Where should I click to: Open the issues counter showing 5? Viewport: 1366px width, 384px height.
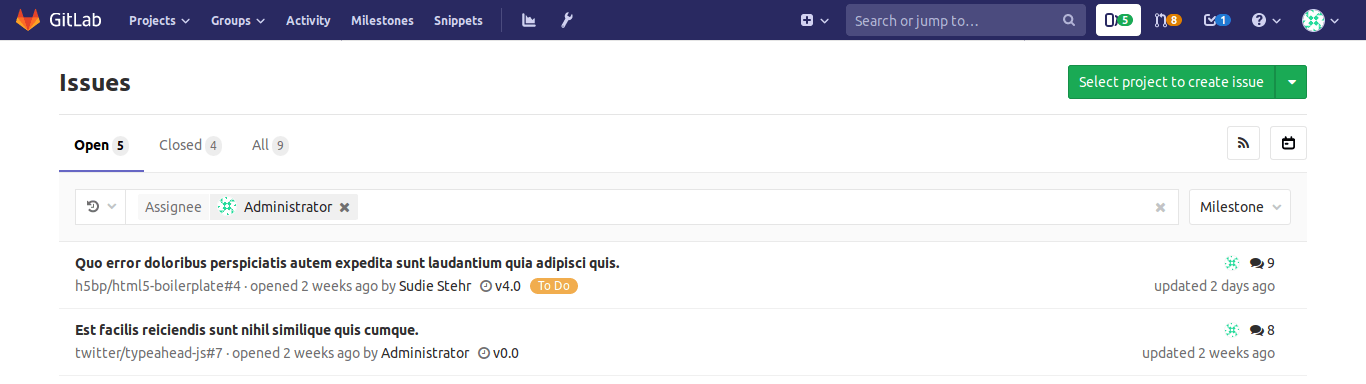pos(1118,20)
